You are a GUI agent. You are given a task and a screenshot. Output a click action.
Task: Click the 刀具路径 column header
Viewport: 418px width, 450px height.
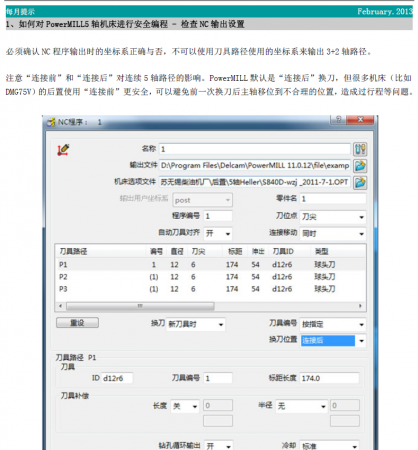pyautogui.click(x=73, y=251)
